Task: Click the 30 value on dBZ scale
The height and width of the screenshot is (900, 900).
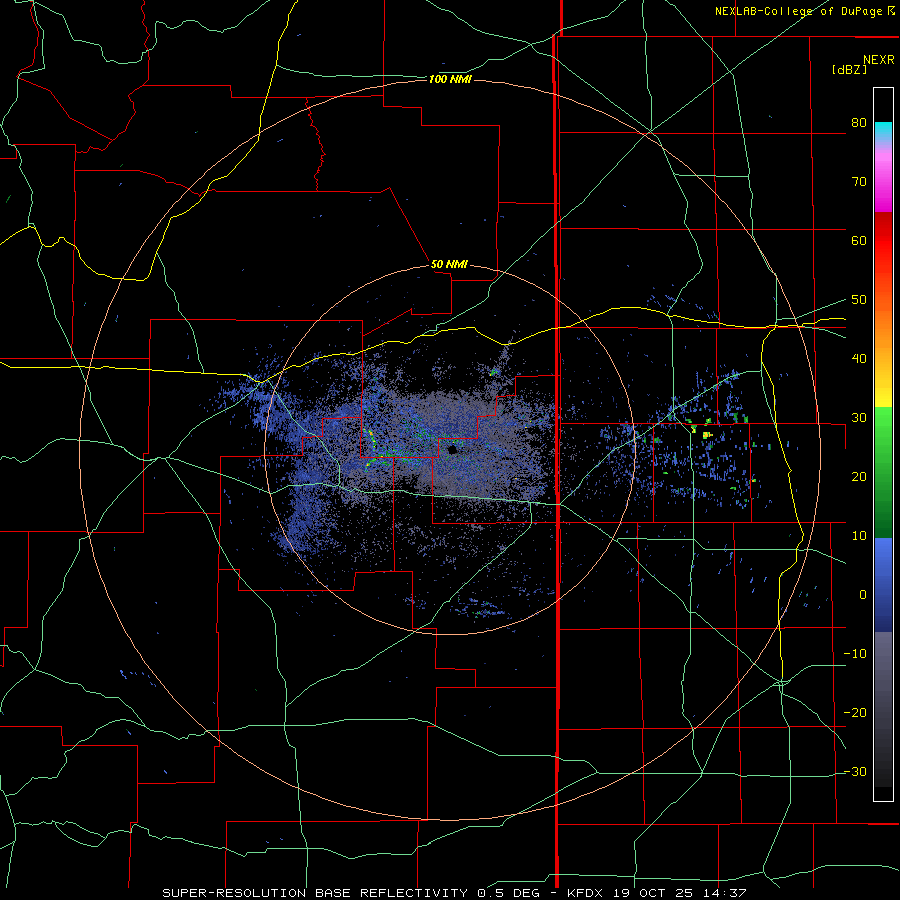Action: tap(859, 418)
